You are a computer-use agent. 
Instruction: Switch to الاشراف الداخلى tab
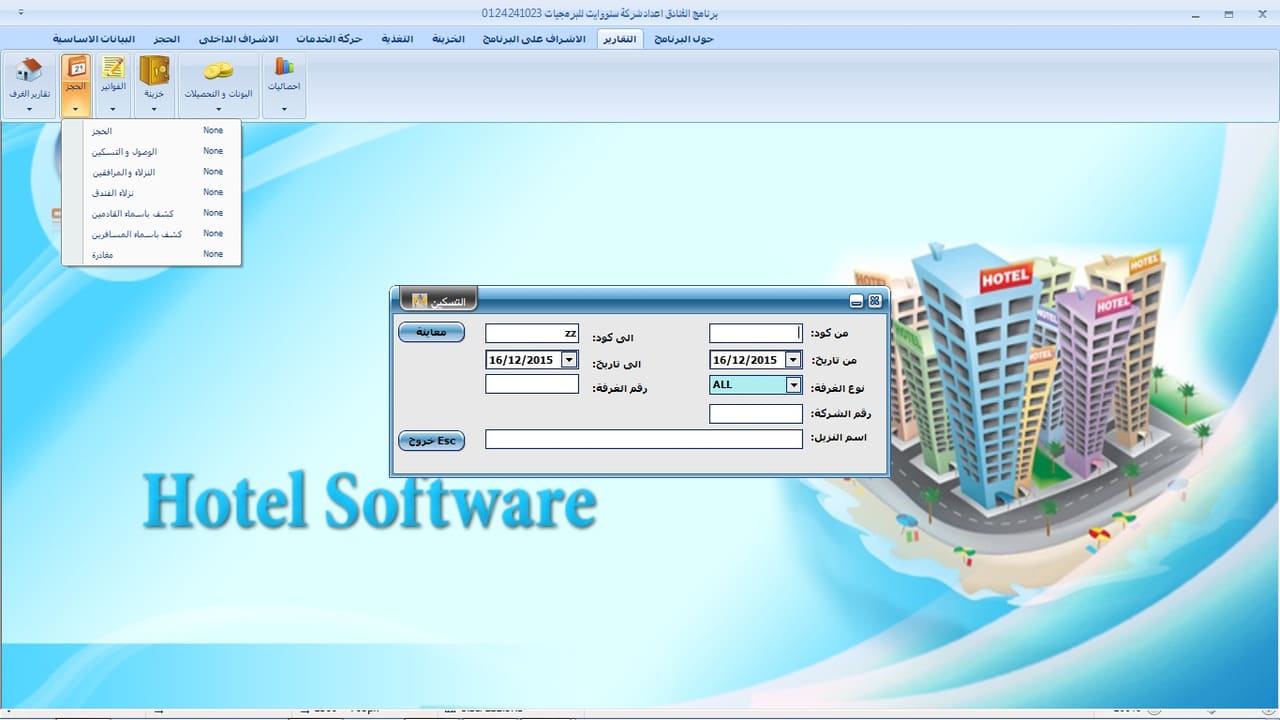(240, 38)
